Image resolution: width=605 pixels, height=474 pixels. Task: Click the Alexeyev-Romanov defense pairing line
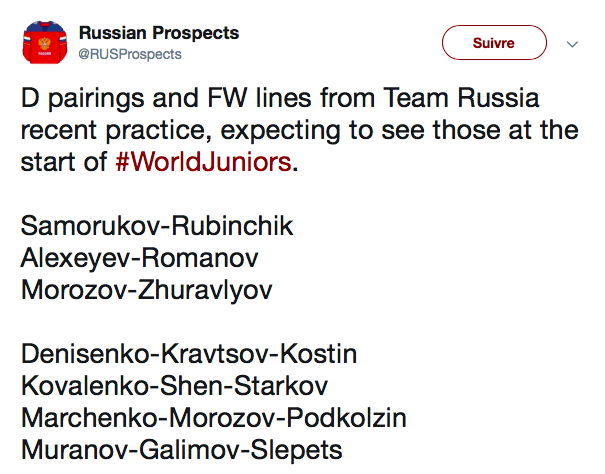(x=140, y=258)
